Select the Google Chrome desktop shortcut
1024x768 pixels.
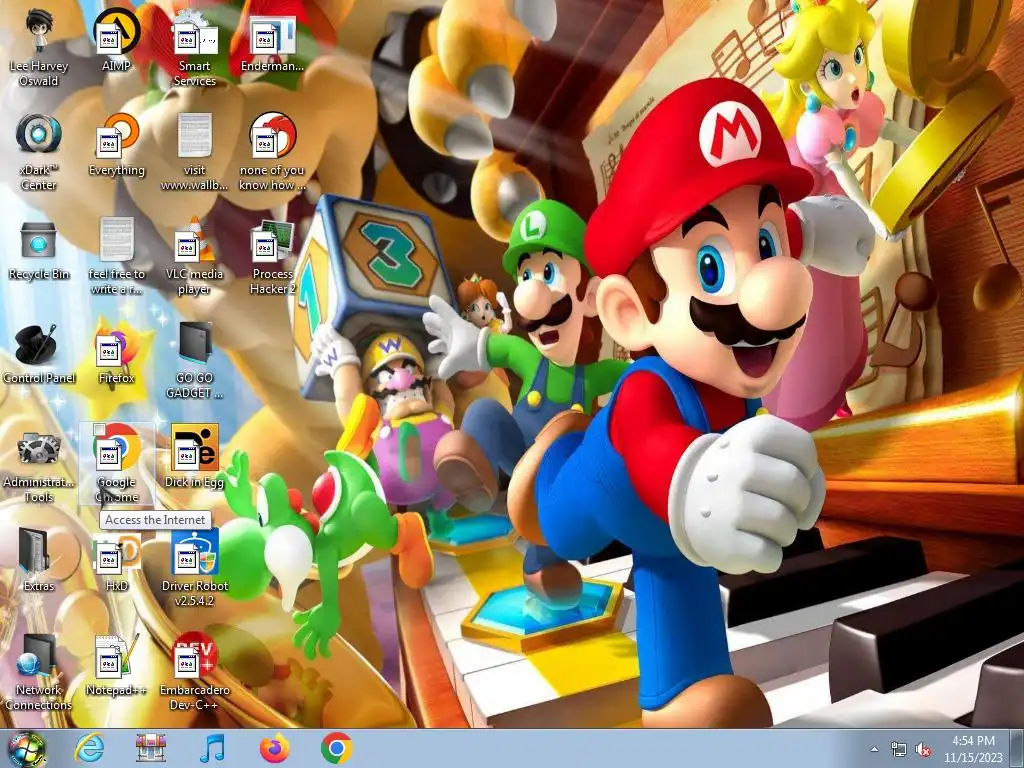coord(116,465)
